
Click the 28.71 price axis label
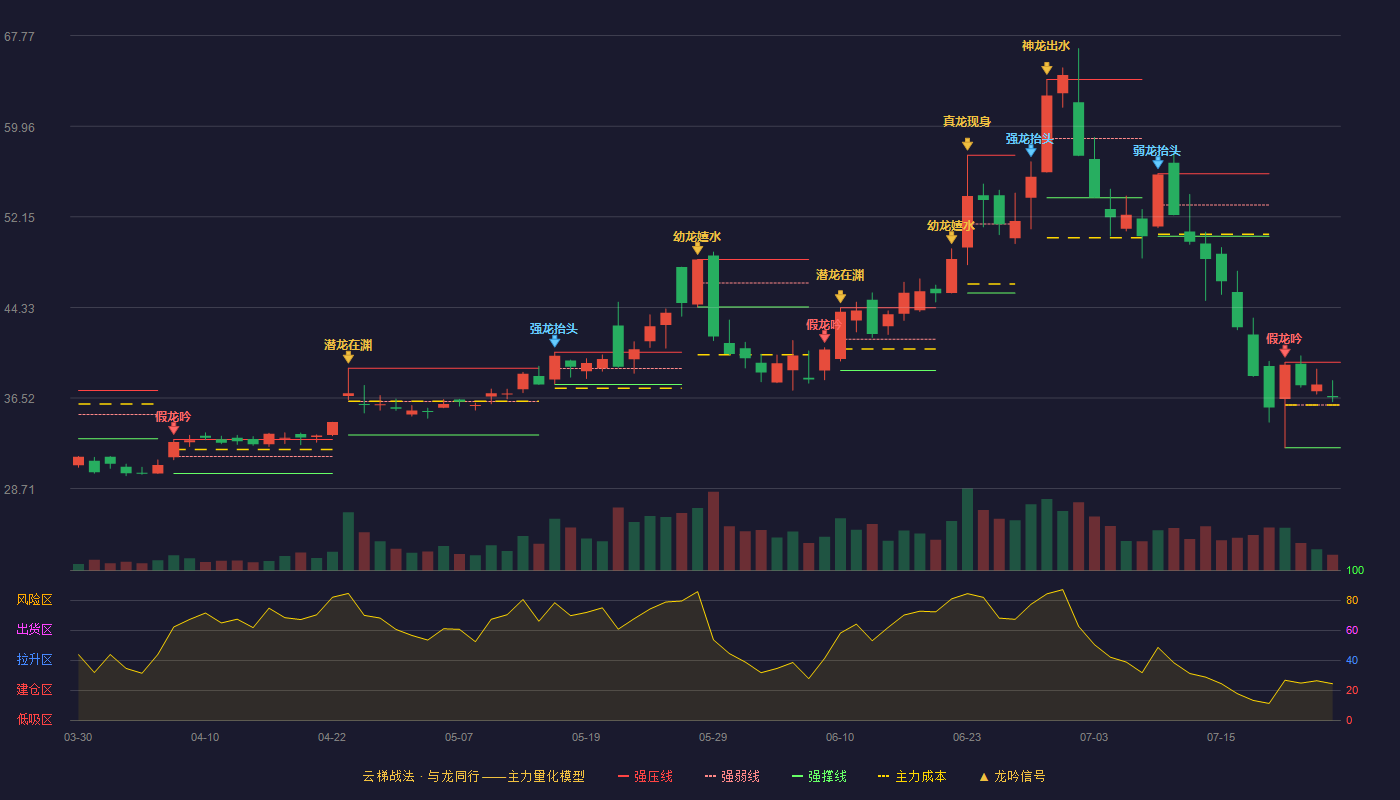click(19, 489)
